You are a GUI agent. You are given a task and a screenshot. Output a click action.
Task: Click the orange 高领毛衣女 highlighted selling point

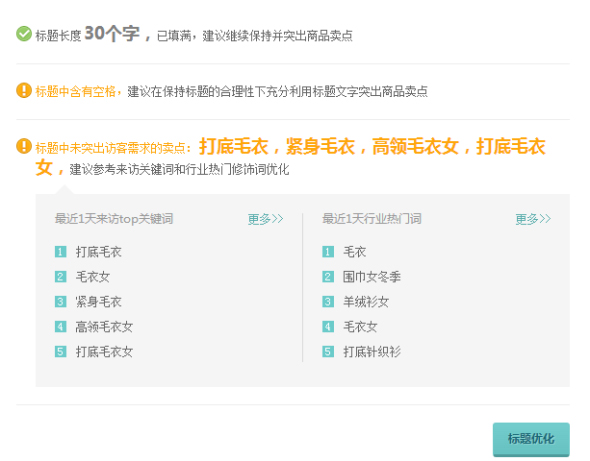coord(415,146)
